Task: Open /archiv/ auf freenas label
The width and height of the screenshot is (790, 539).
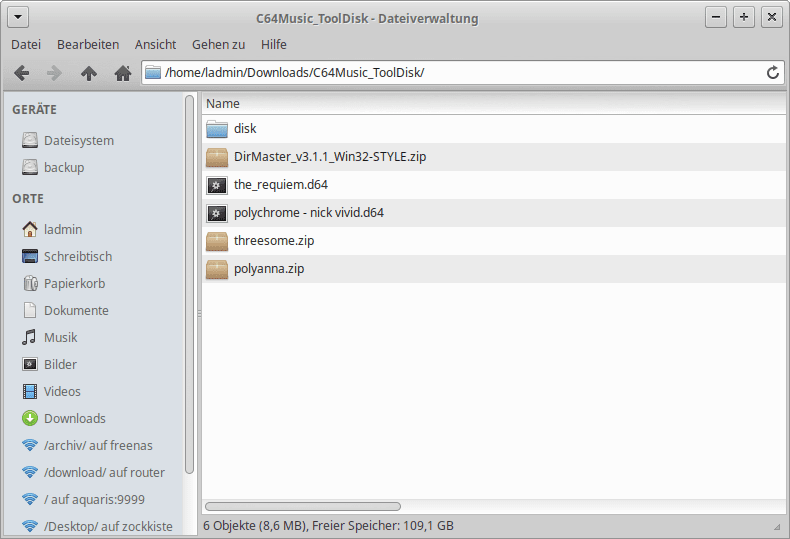Action: 98,446
